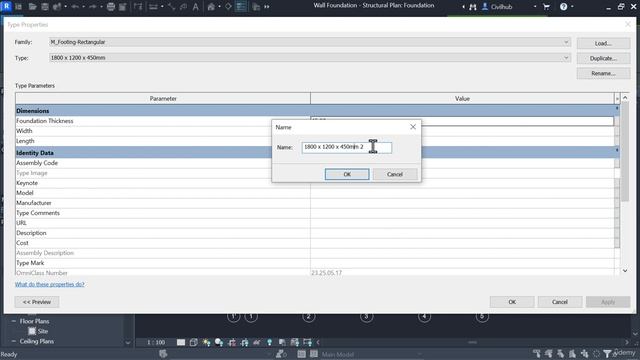The height and width of the screenshot is (360, 640).
Task: Click the Foundation Thickness value field
Action: point(462,121)
